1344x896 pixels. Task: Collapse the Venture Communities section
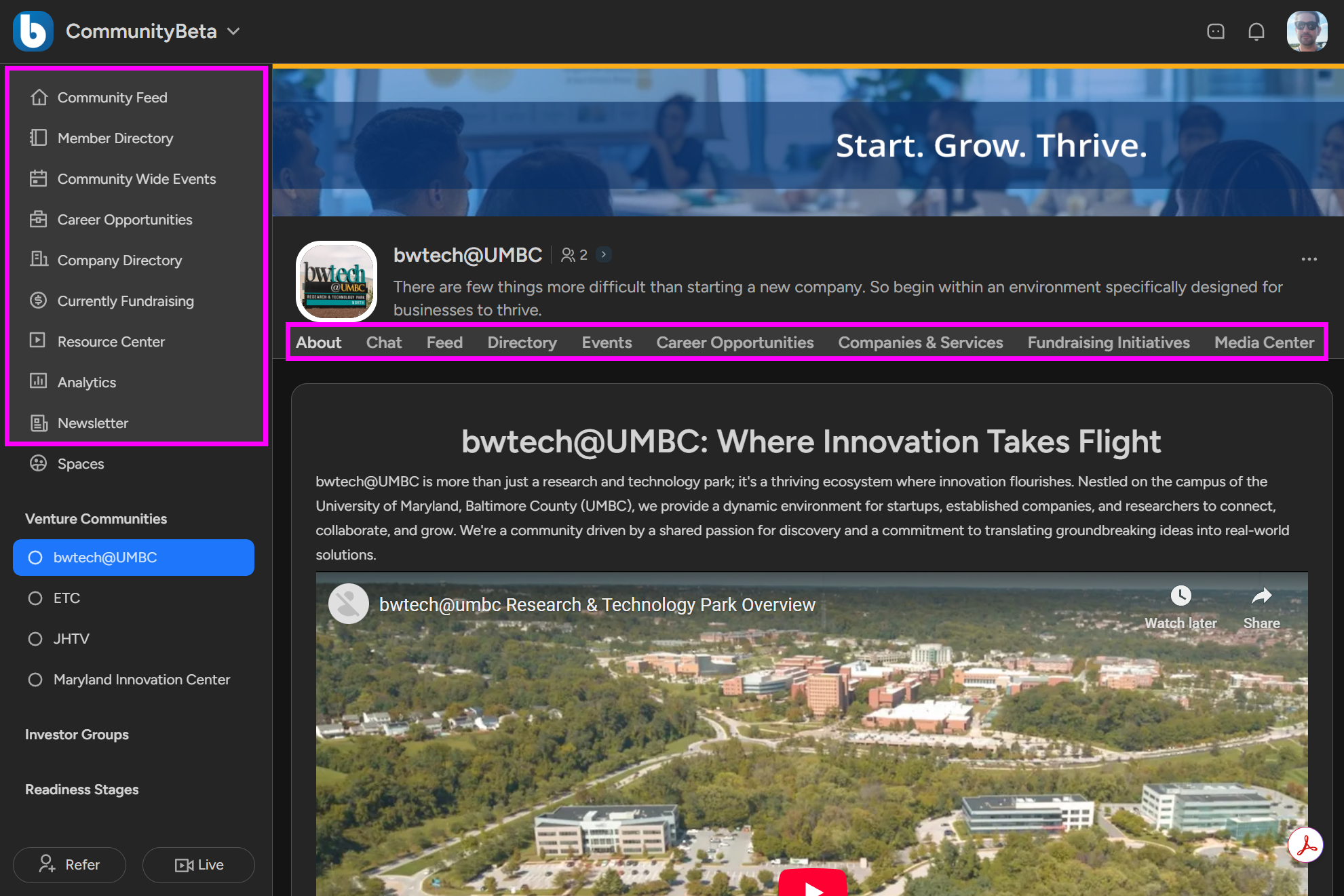pyautogui.click(x=96, y=519)
